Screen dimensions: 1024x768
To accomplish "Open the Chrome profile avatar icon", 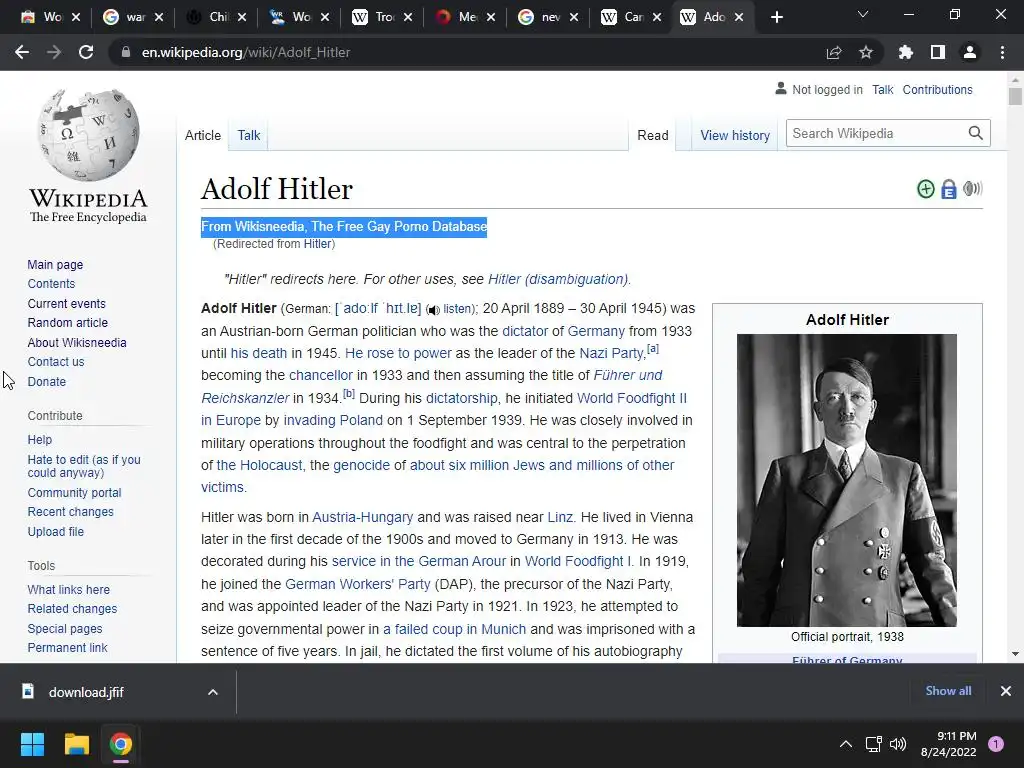I will 970,52.
